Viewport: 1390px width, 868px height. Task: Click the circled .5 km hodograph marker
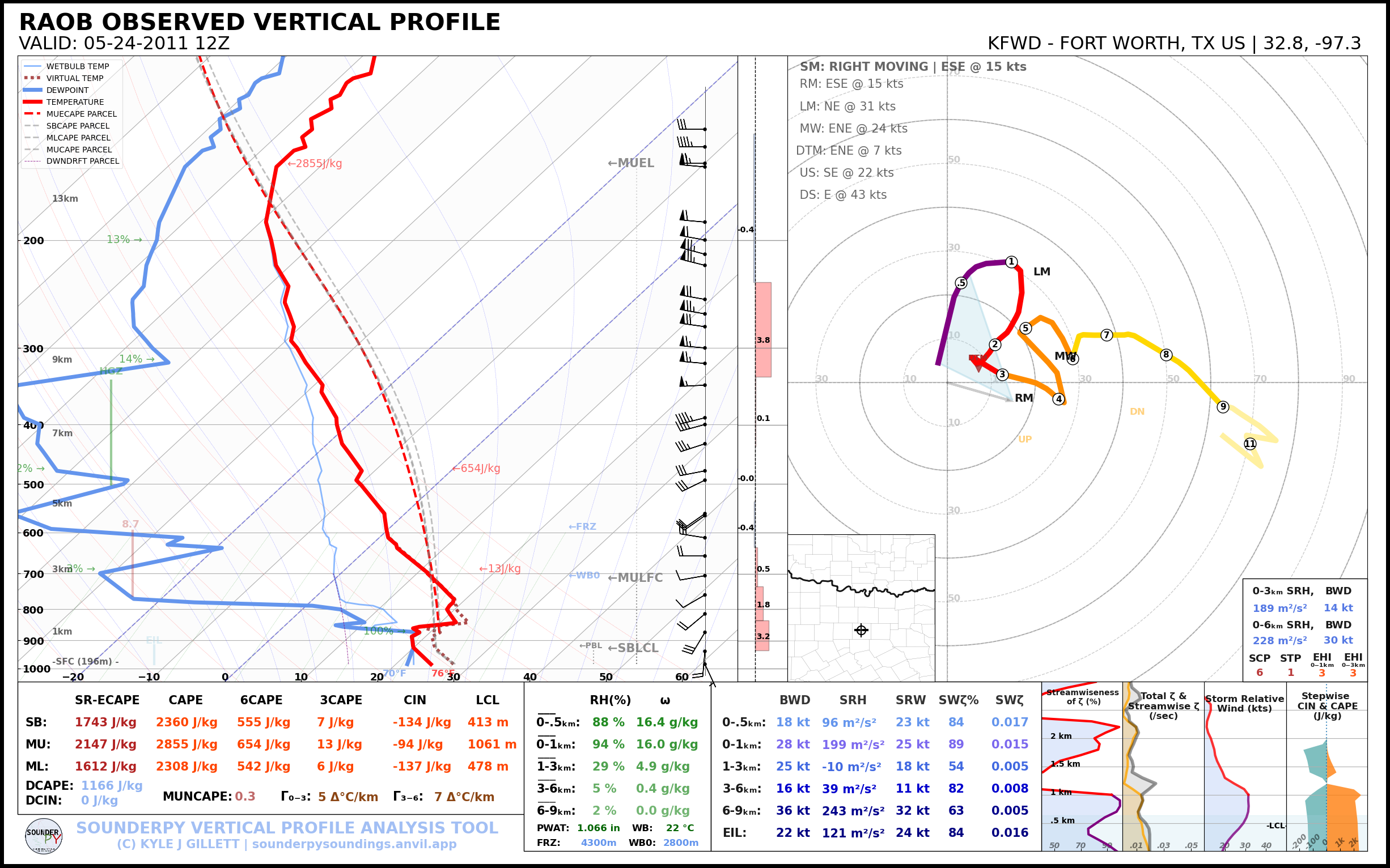click(961, 283)
